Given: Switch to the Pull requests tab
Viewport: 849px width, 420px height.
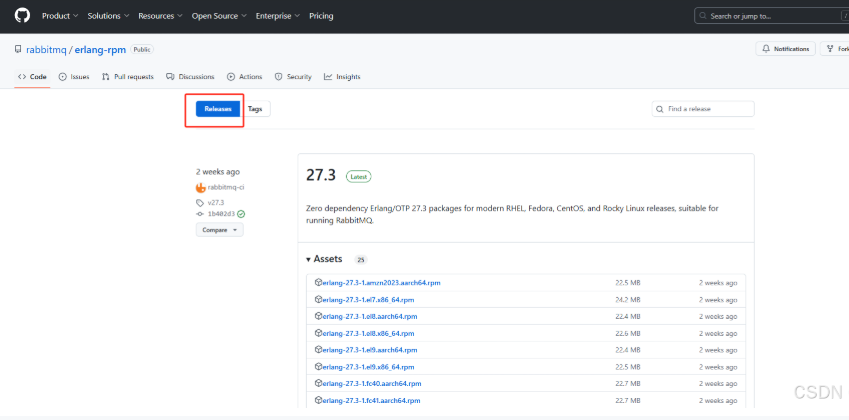Looking at the screenshot, I should pyautogui.click(x=128, y=77).
